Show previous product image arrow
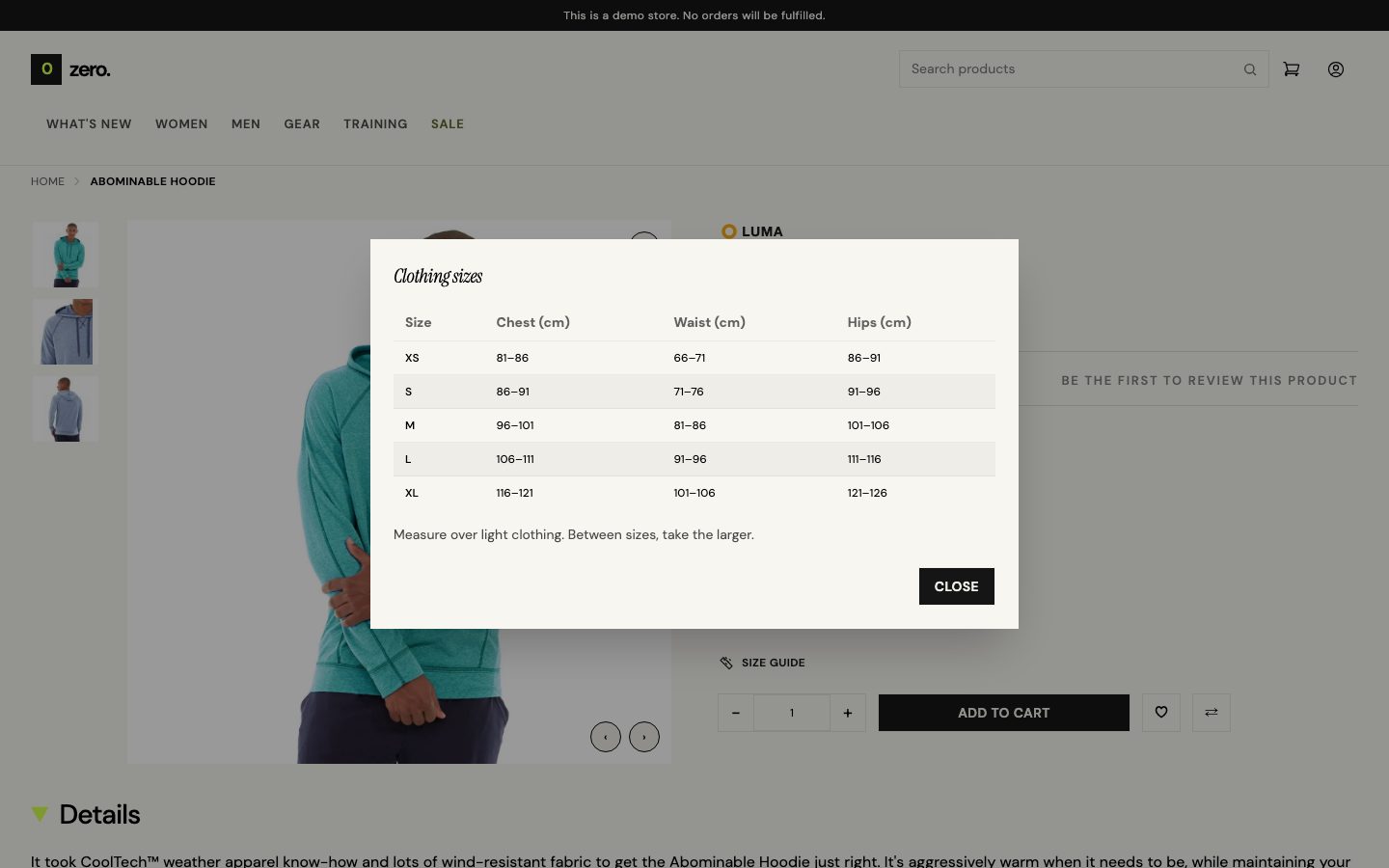The height and width of the screenshot is (868, 1389). pos(606,737)
